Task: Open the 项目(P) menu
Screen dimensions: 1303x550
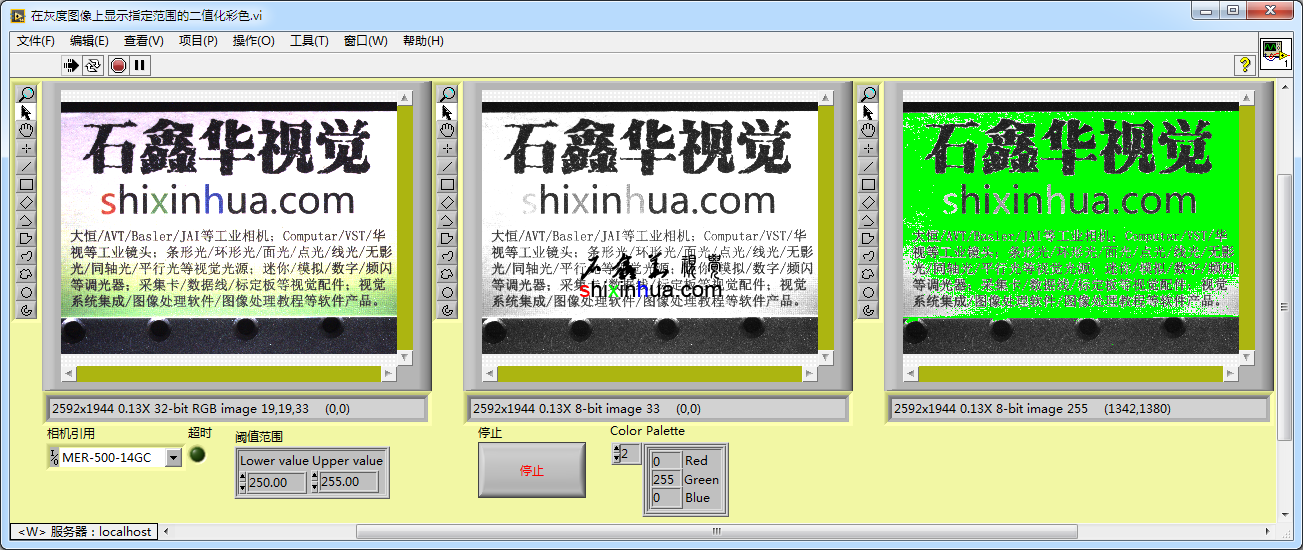Action: (x=198, y=41)
